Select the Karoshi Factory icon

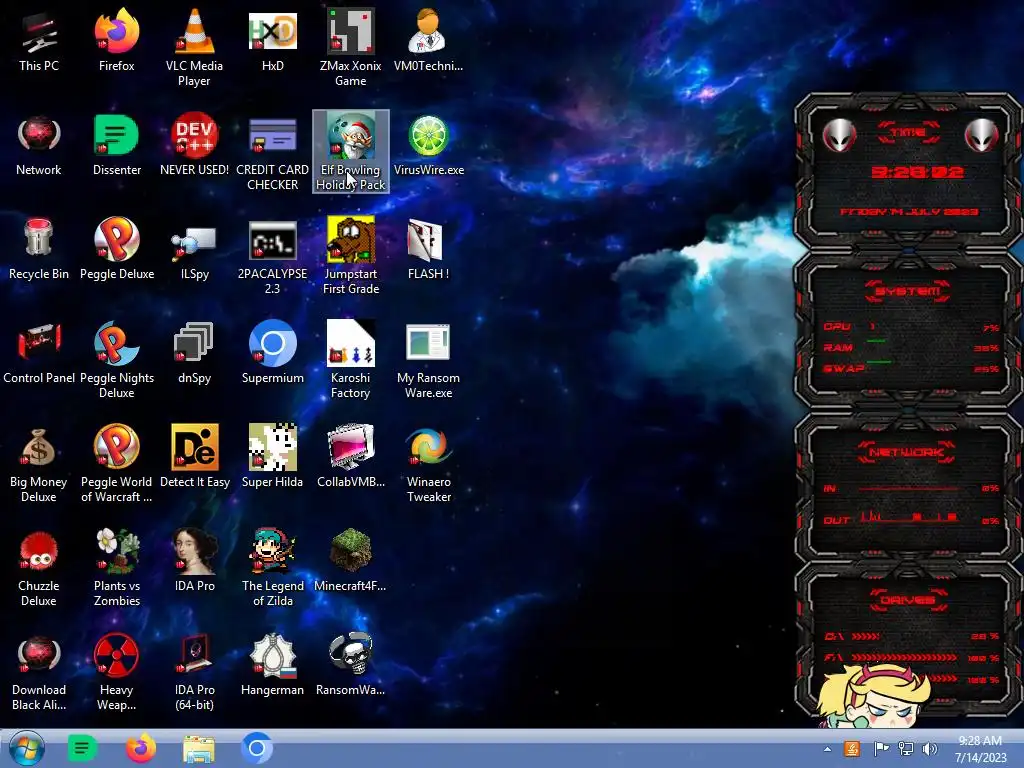pos(351,360)
